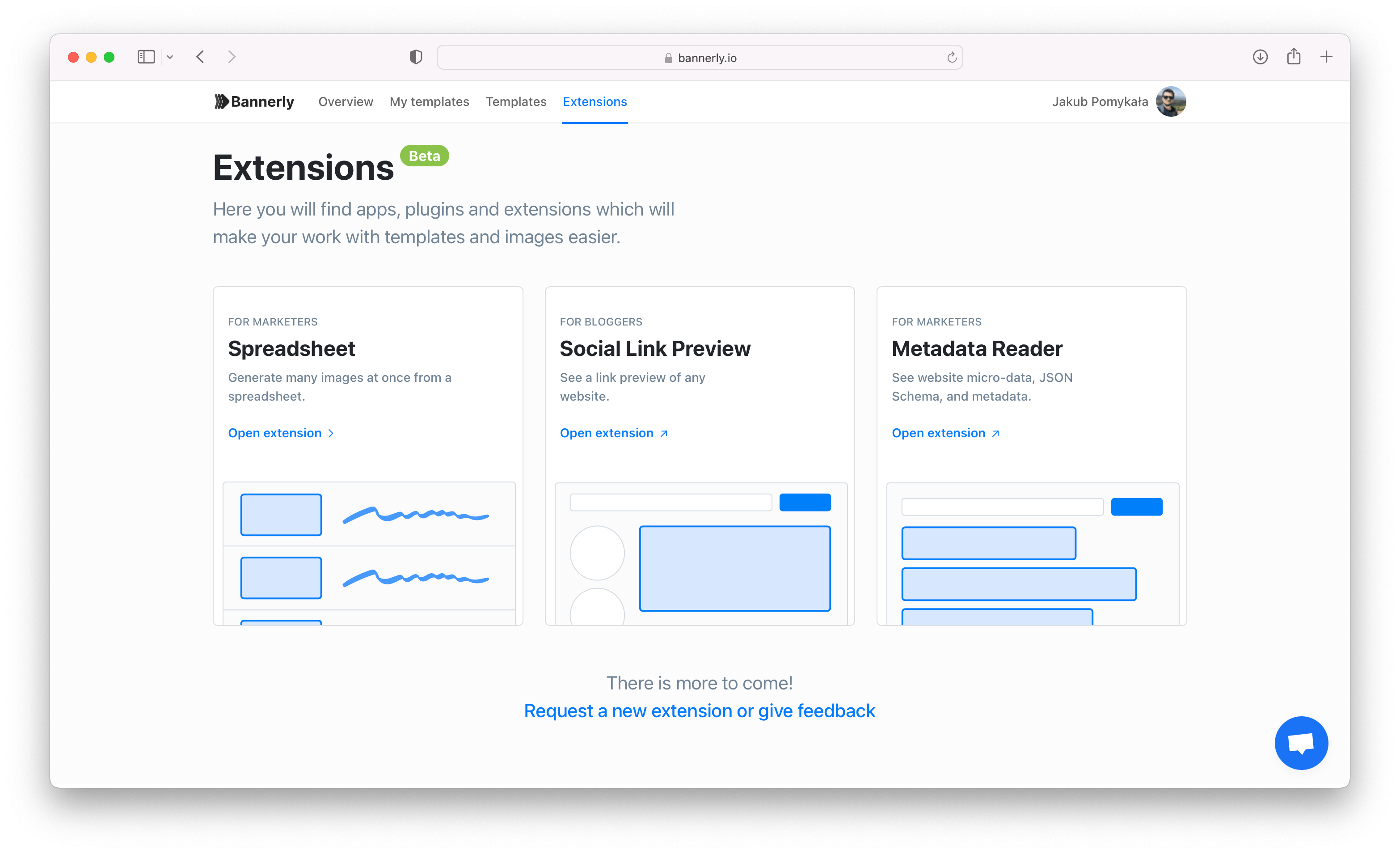Switch to the Templates tab

pos(516,101)
